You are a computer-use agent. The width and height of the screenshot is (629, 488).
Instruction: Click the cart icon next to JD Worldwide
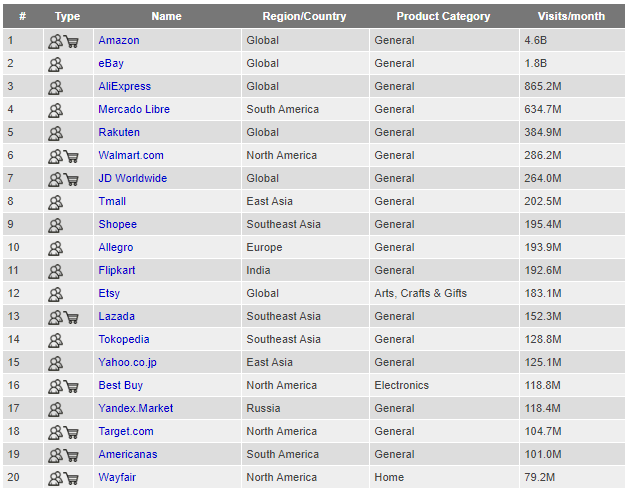coord(72,179)
